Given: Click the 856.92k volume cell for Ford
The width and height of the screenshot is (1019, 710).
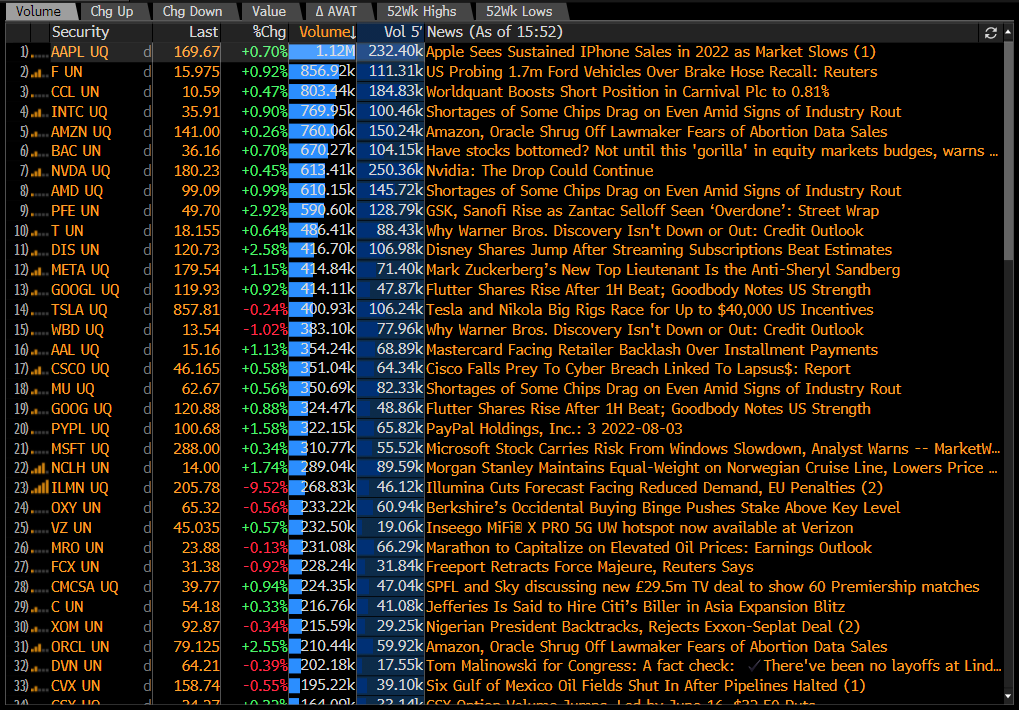Looking at the screenshot, I should (x=322, y=72).
